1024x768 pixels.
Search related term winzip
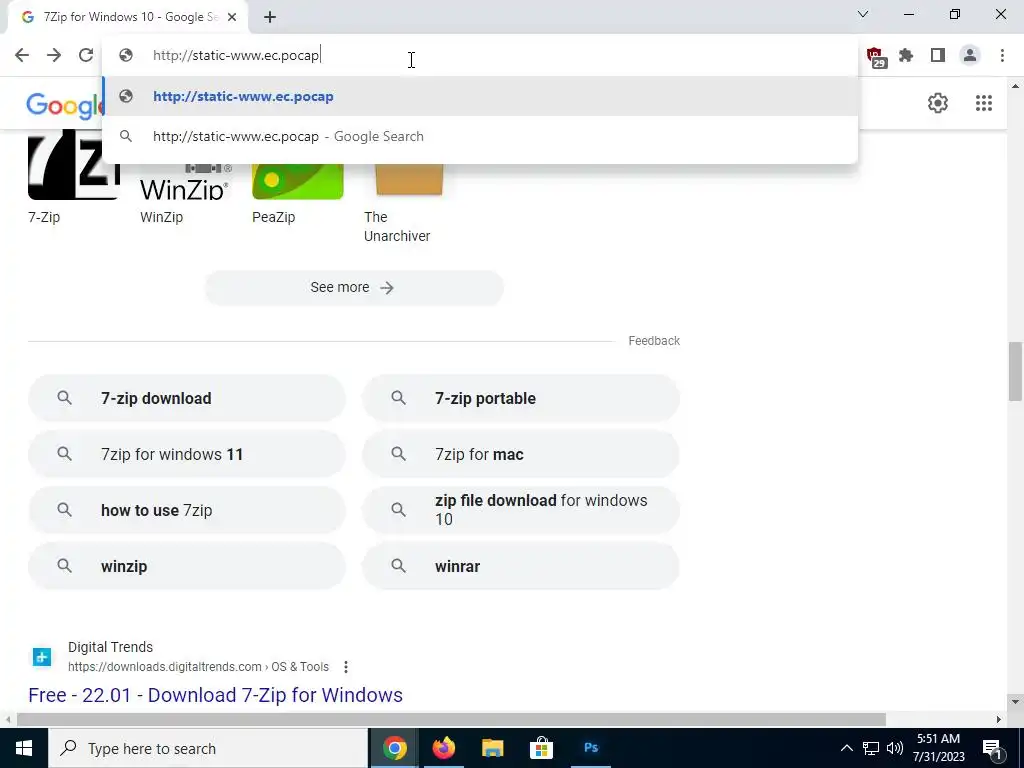click(x=186, y=566)
